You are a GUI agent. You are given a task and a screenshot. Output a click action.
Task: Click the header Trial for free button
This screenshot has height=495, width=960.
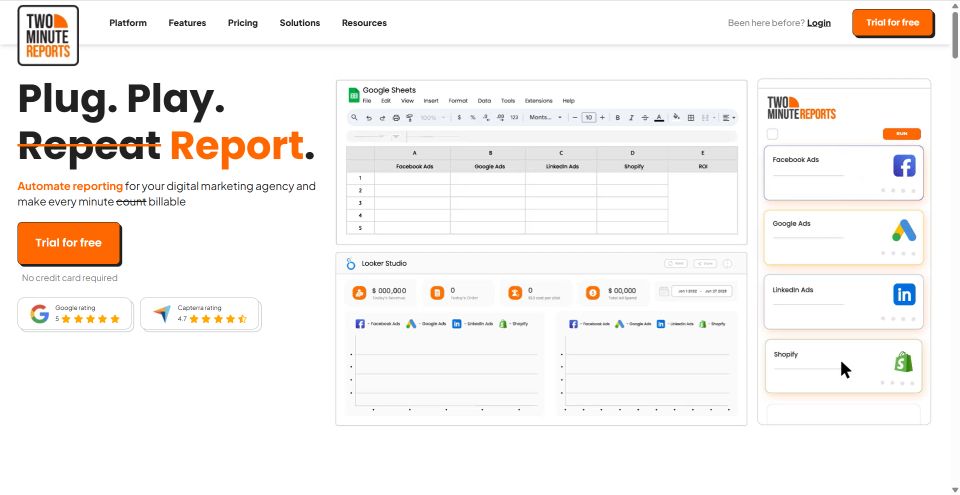893,23
